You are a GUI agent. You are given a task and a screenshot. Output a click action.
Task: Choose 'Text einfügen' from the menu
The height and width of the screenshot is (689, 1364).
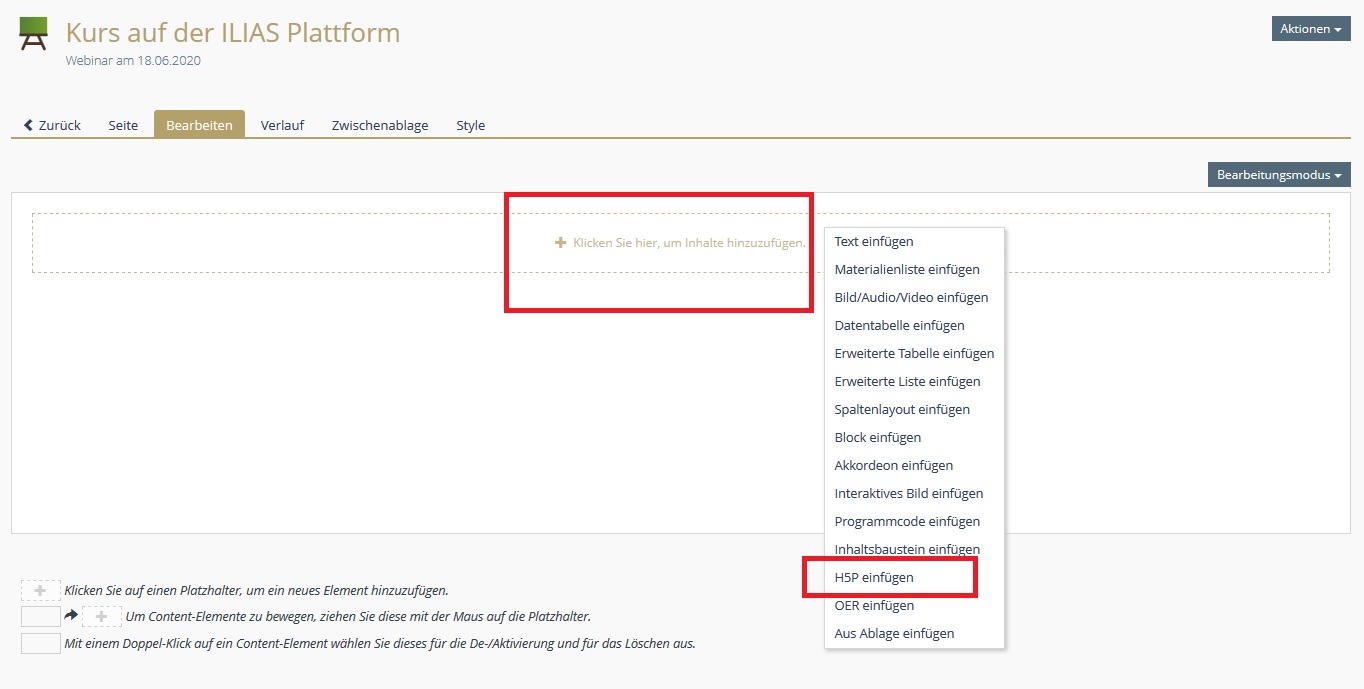click(x=873, y=241)
